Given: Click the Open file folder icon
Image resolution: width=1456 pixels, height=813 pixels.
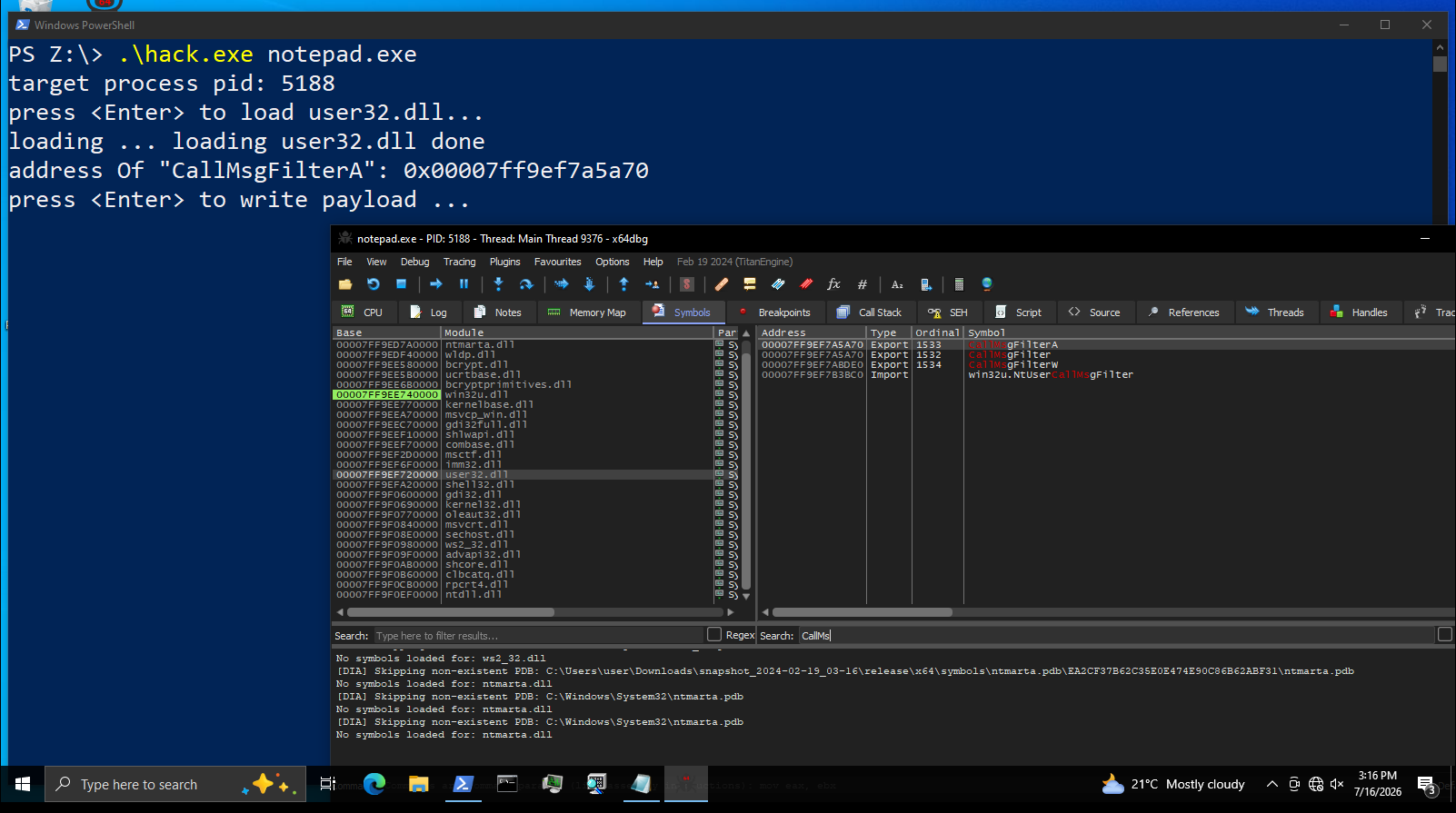Looking at the screenshot, I should (x=345, y=284).
